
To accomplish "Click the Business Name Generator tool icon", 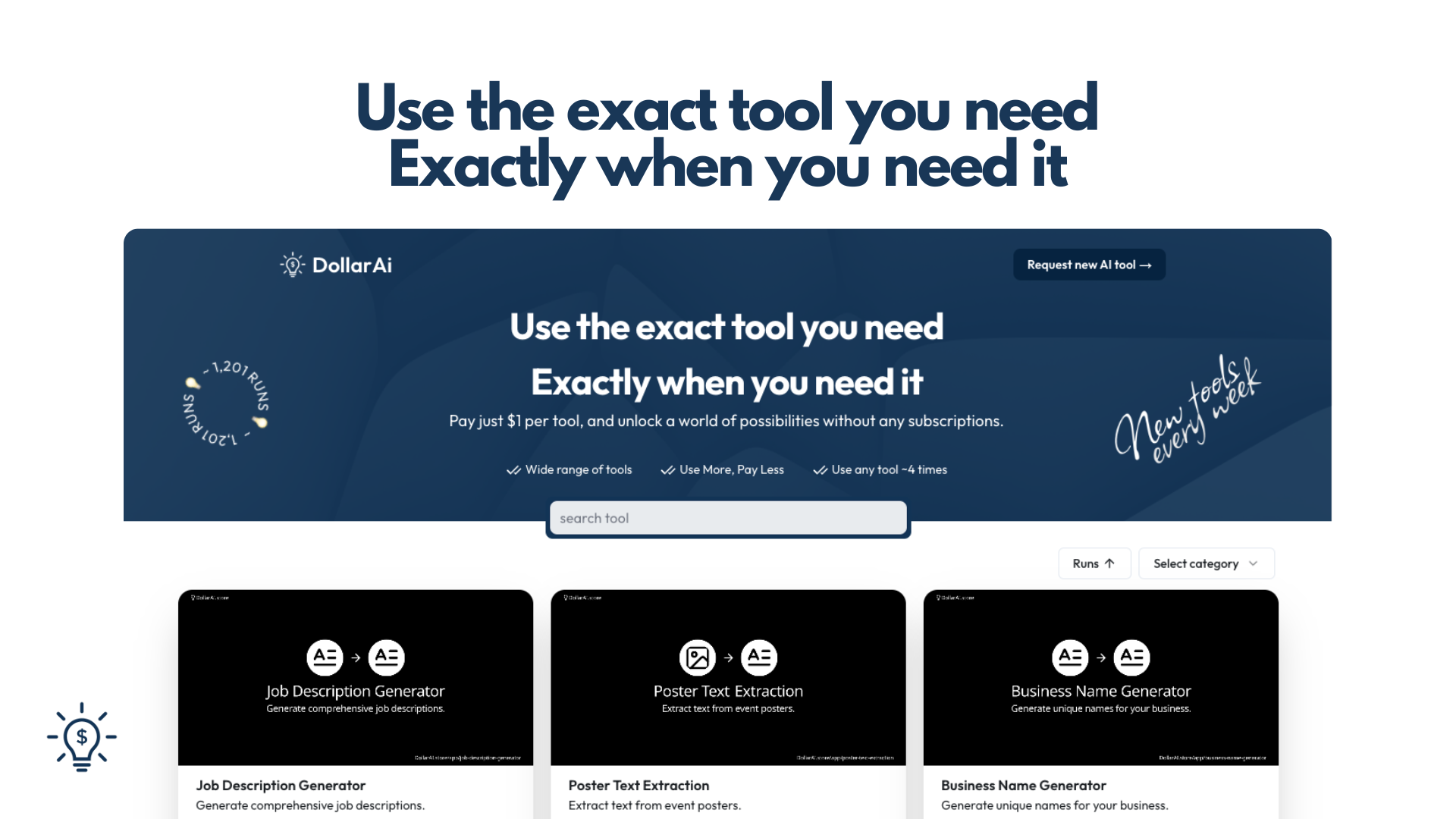I will tap(1068, 657).
